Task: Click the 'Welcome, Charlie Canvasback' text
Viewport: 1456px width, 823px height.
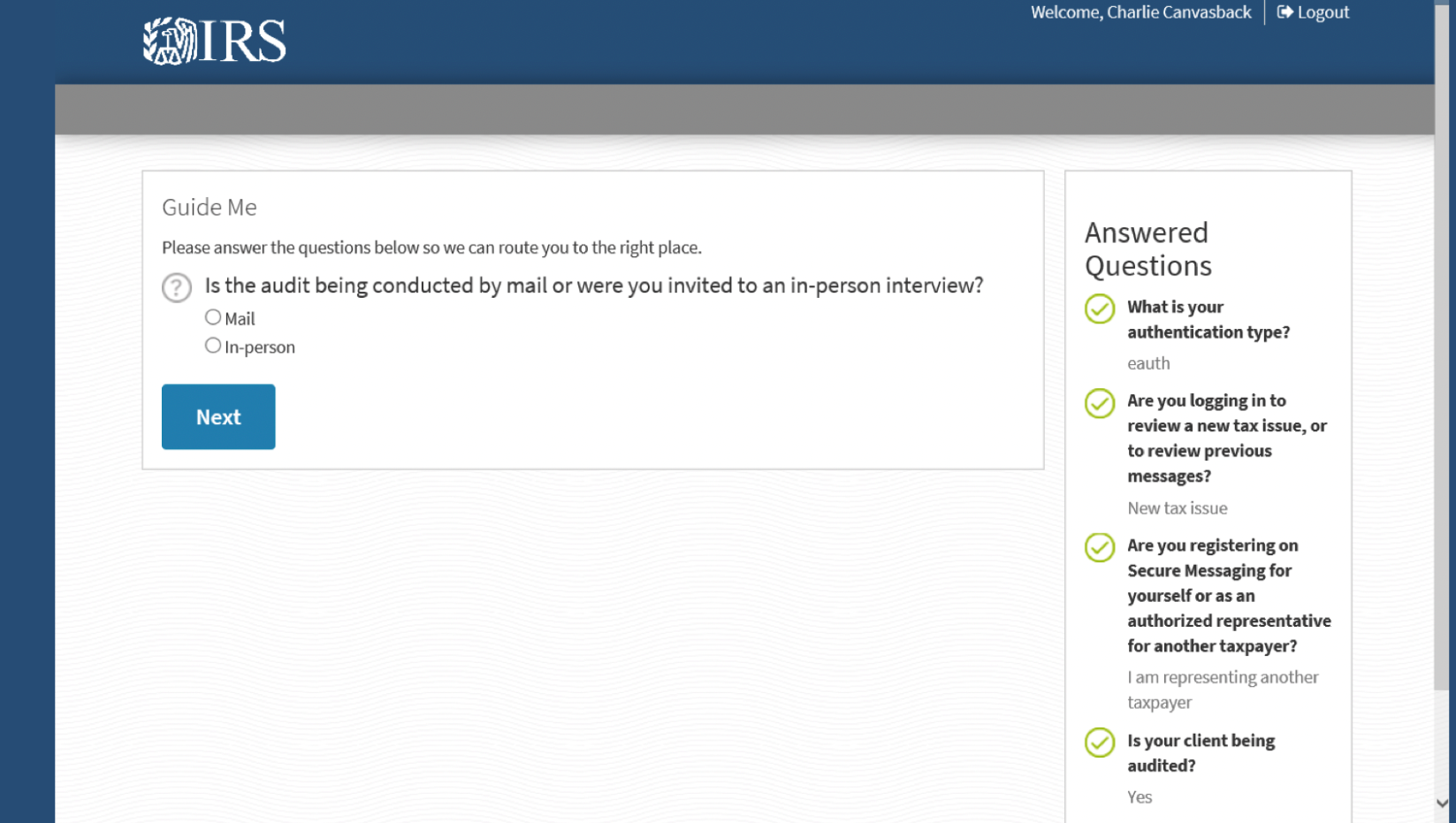Action: click(1140, 12)
